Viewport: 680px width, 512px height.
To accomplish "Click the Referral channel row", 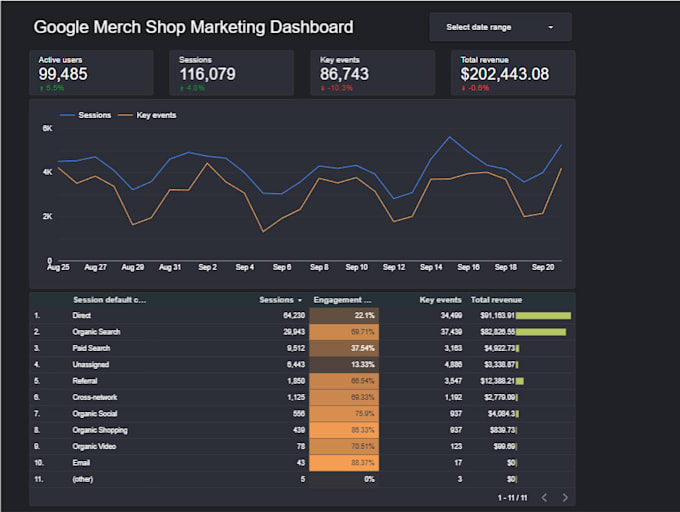I will (302, 381).
